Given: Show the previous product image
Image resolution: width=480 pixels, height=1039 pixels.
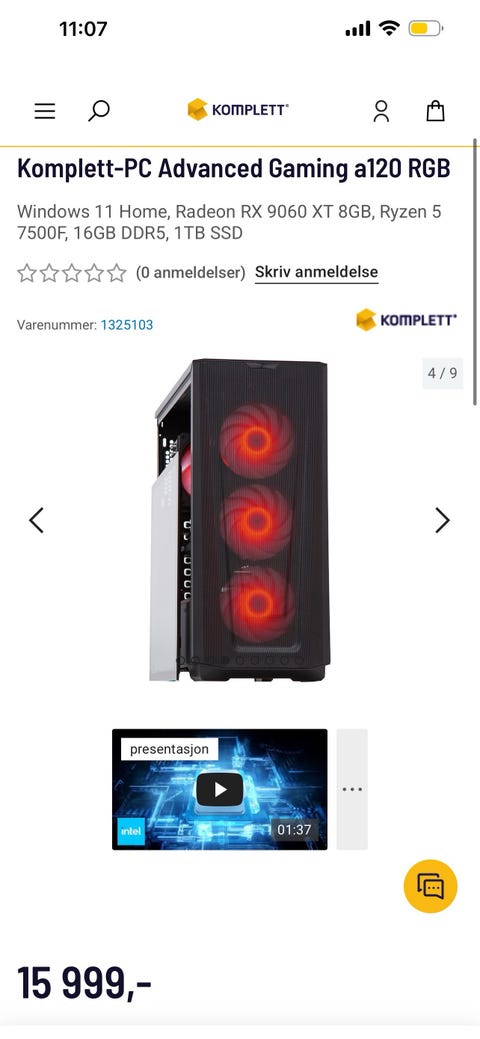Looking at the screenshot, I should tap(36, 520).
